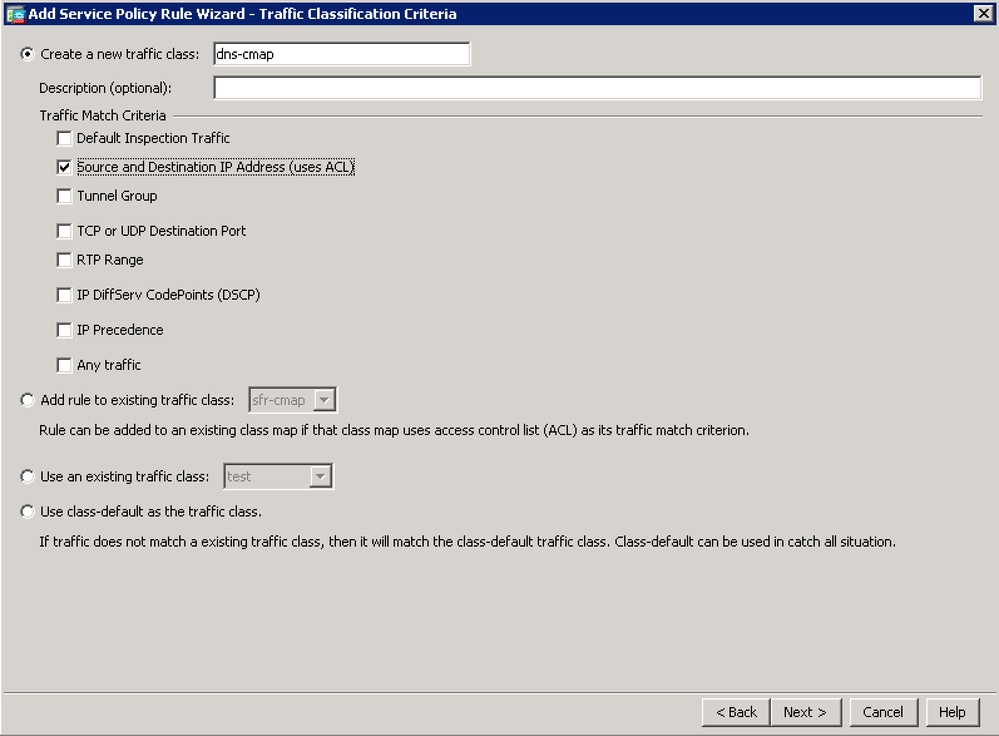Viewport: 999px width, 736px height.
Task: Select Create a new traffic class radio
Action: 27,54
